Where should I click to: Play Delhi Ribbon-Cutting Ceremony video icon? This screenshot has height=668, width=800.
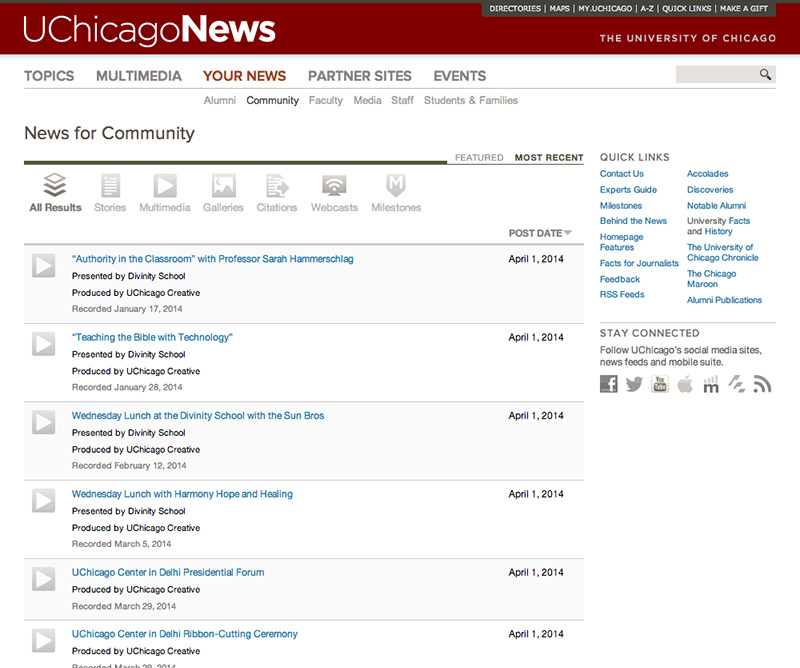(43, 640)
